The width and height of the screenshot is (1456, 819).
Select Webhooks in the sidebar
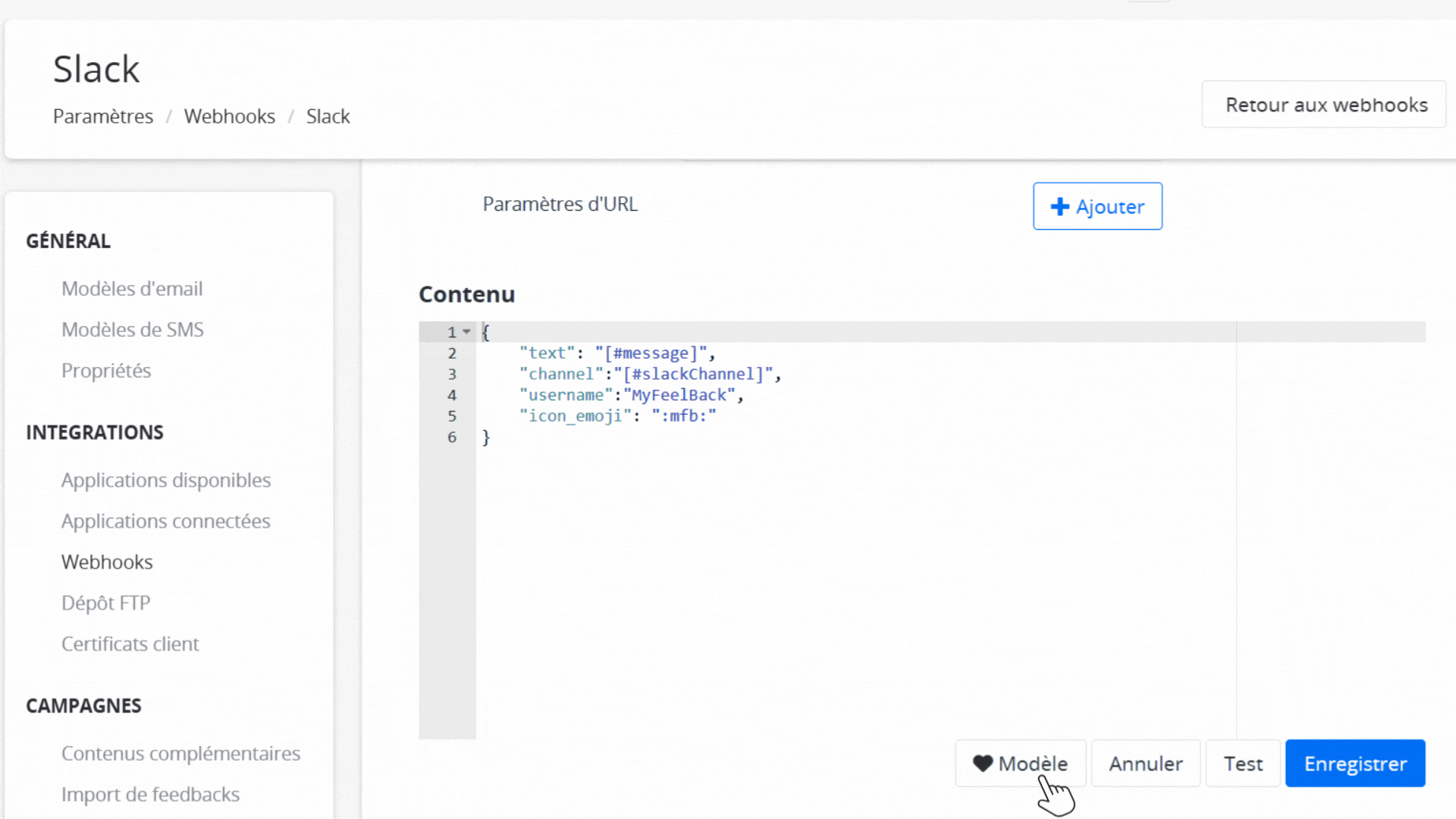coord(107,561)
